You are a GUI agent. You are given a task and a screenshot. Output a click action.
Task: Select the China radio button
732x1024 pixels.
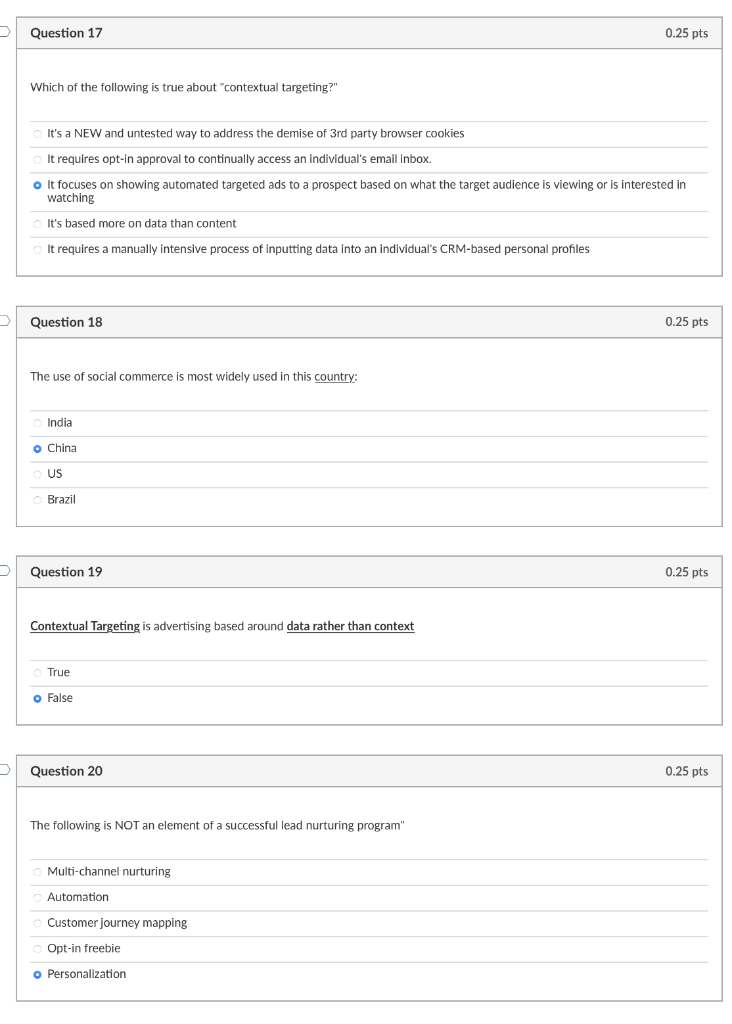pyautogui.click(x=38, y=449)
